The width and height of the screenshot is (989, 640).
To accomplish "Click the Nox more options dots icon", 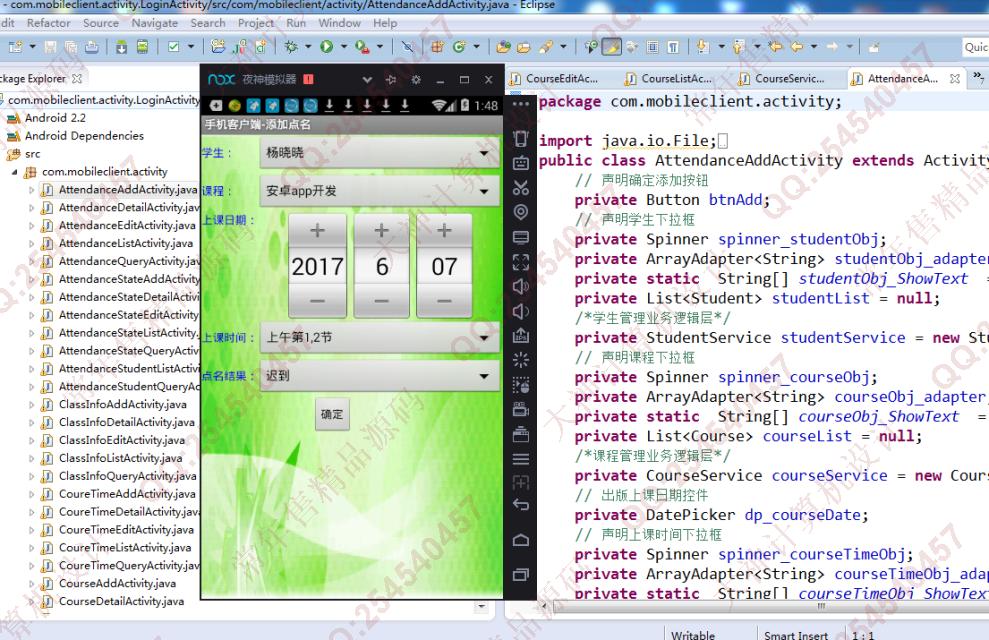I will [520, 103].
